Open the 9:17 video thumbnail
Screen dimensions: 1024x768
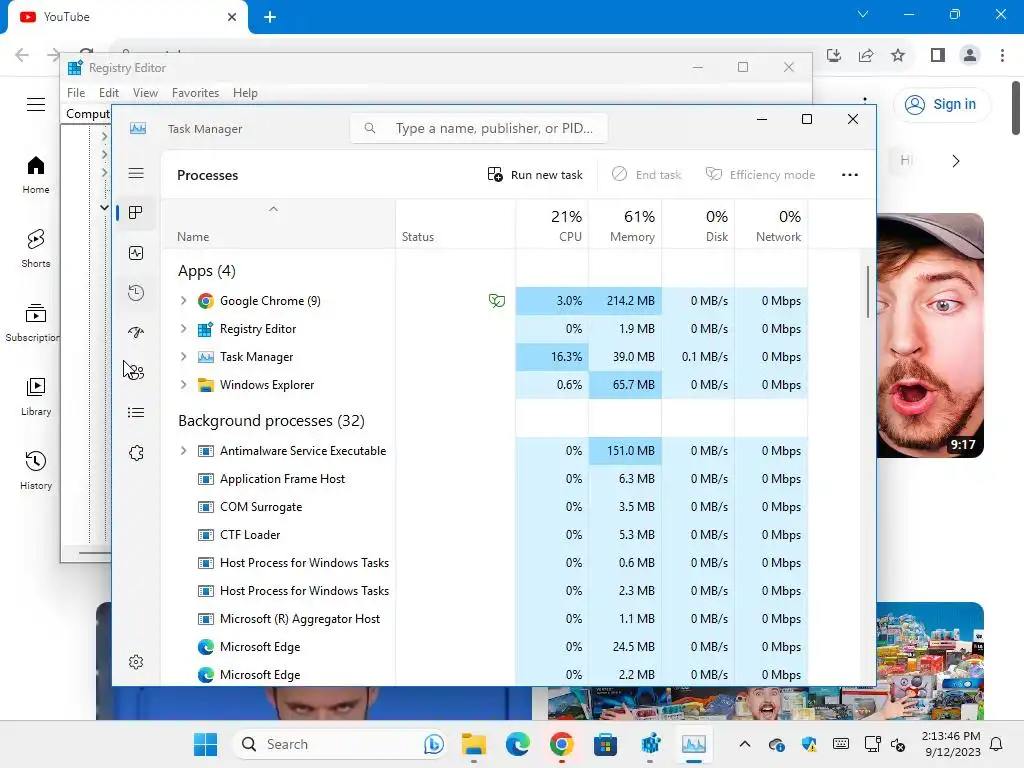(930, 335)
